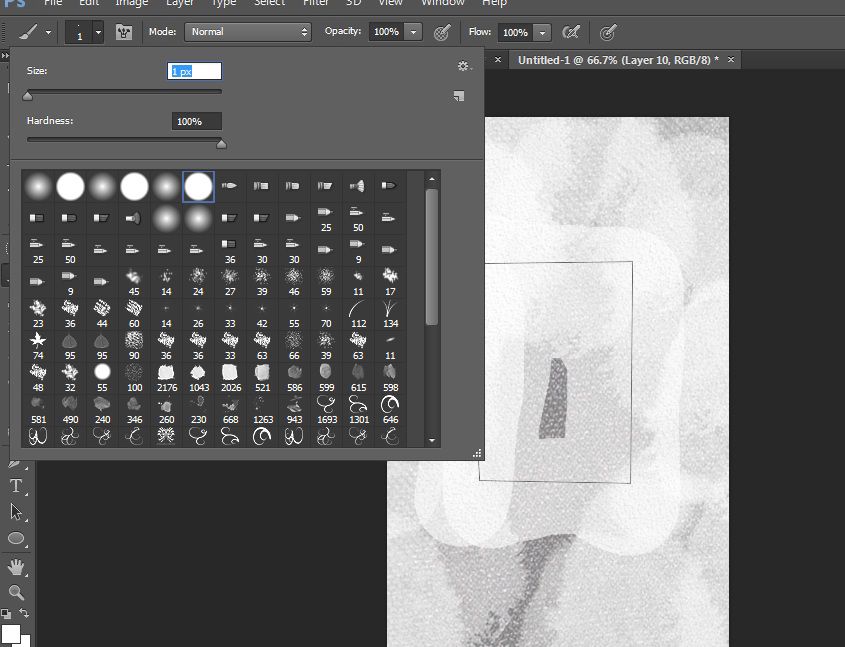This screenshot has height=647, width=845.
Task: Choose the splatter brush labeled 45
Action: click(x=134, y=282)
